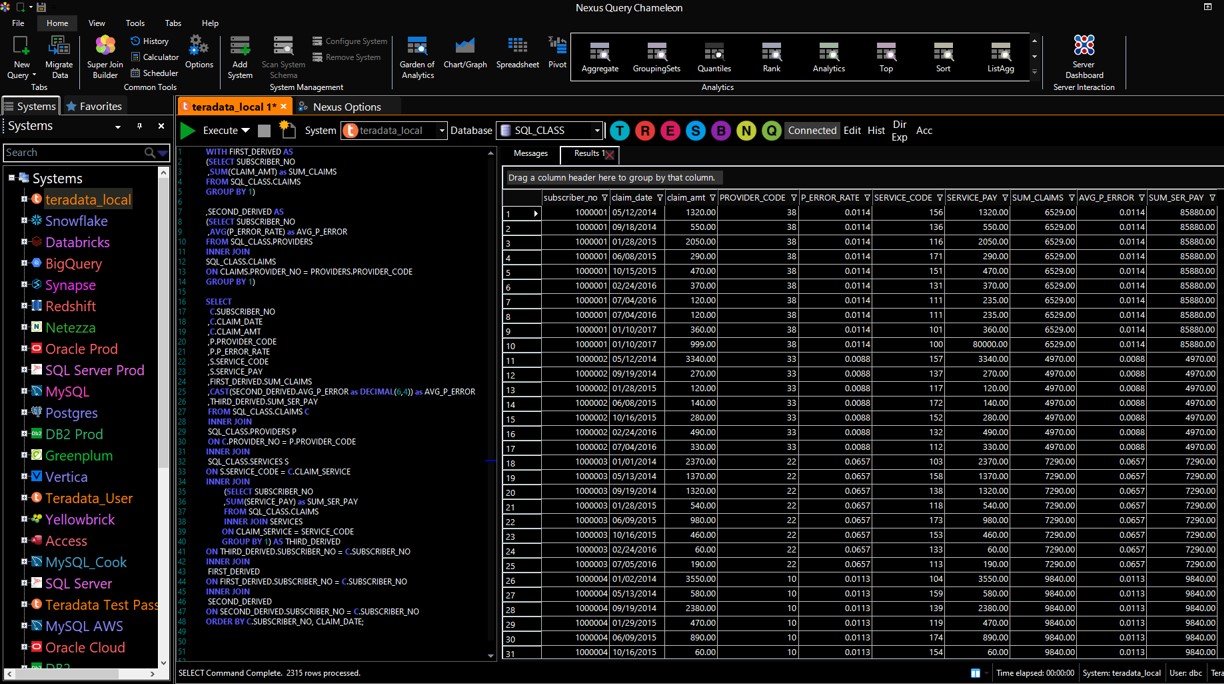
Task: Open the System teradata_local dropdown
Action: tap(441, 131)
